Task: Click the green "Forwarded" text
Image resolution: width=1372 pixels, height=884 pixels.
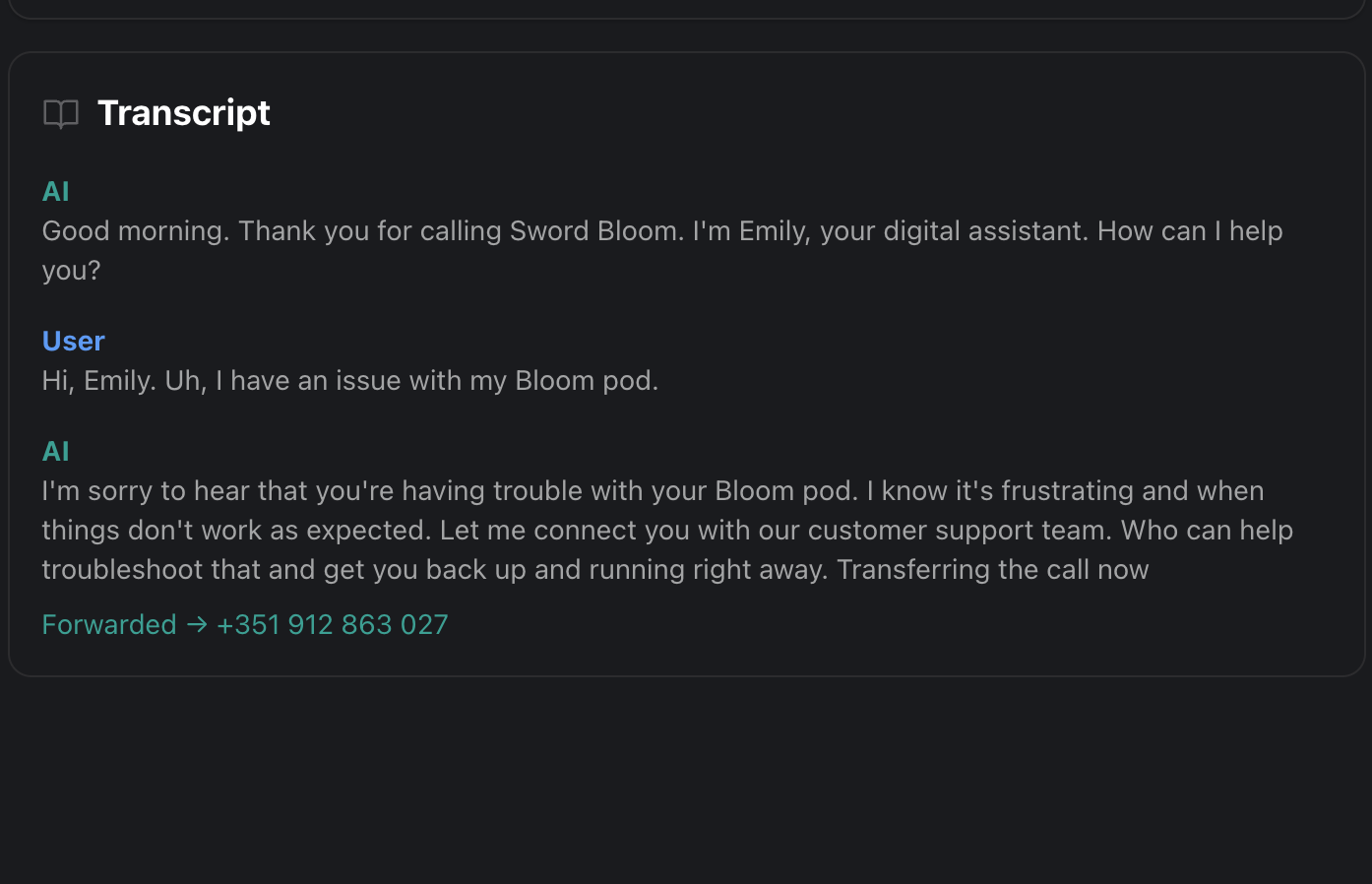Action: [x=109, y=625]
